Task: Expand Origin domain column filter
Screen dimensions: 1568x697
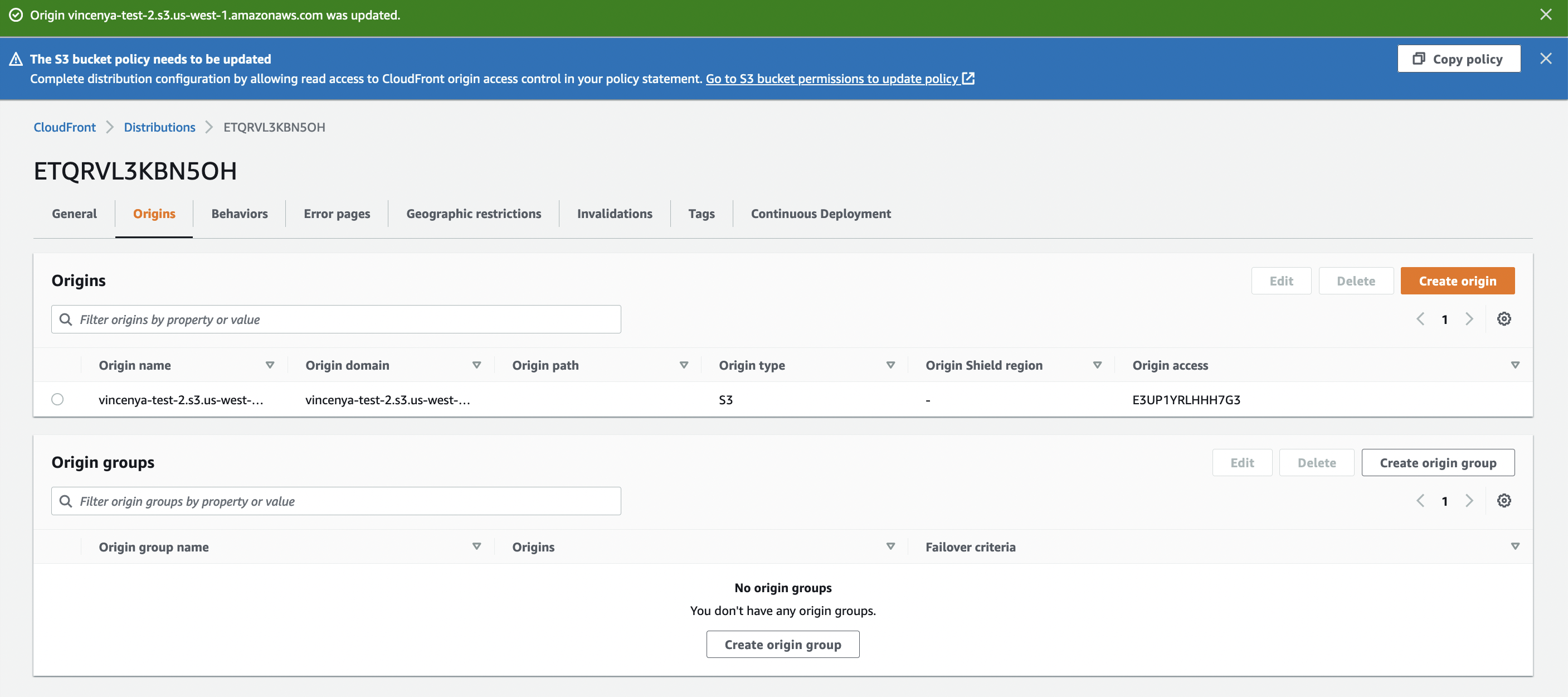Action: [477, 365]
